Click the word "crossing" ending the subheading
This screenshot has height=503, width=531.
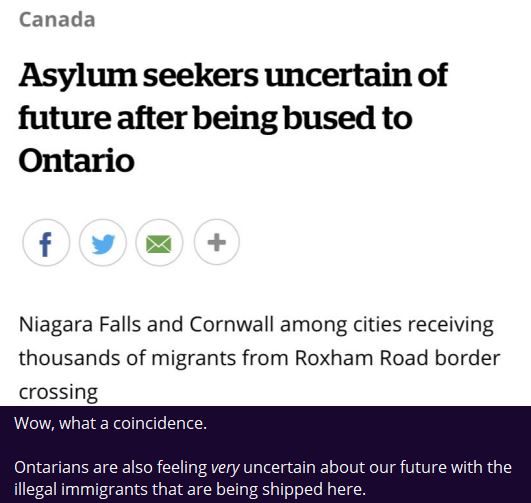[x=58, y=393]
